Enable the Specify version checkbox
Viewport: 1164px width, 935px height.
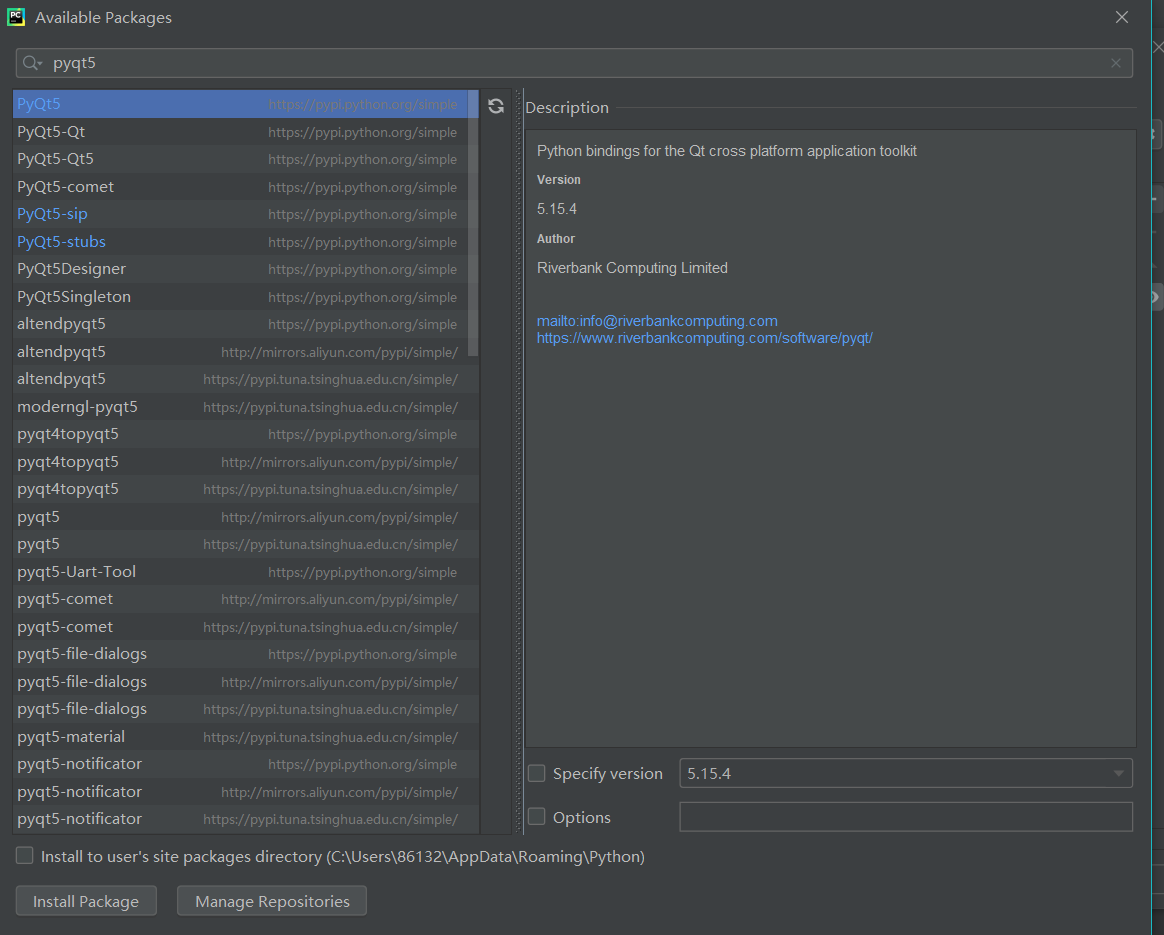[x=536, y=773]
